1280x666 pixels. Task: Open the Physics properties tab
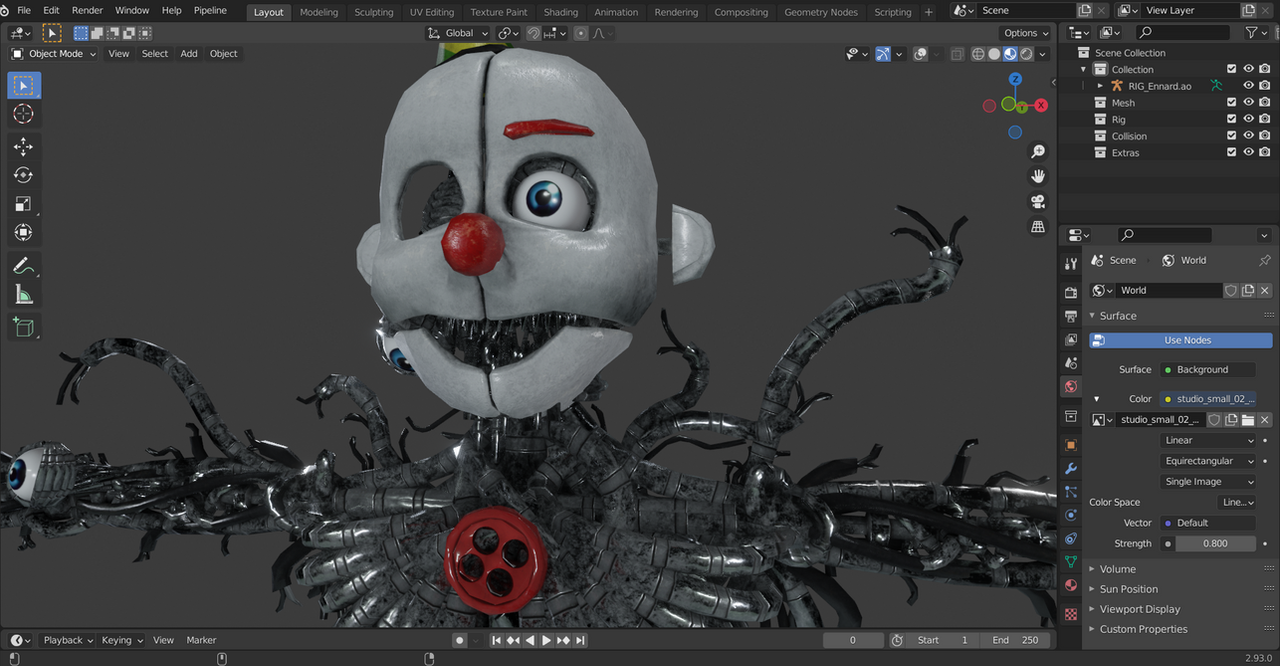(1071, 515)
